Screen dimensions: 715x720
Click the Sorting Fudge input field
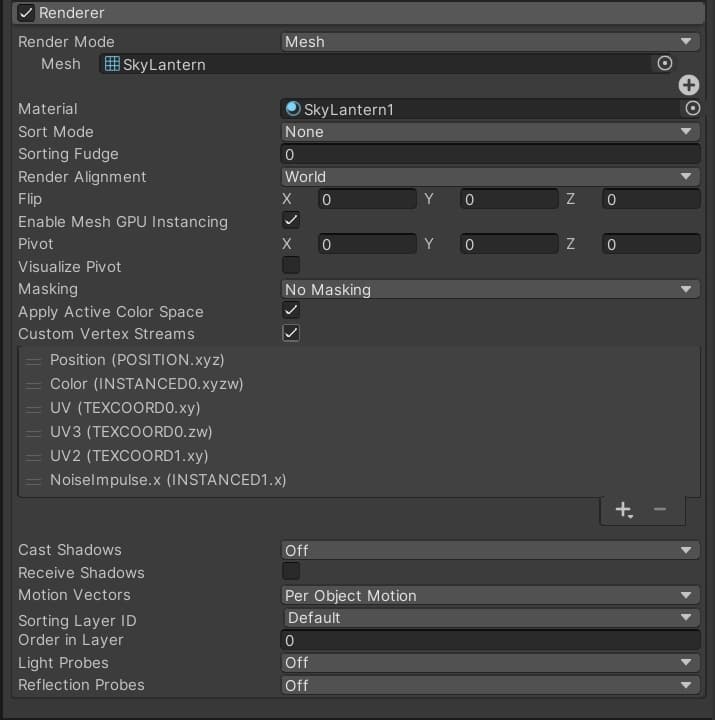(489, 155)
